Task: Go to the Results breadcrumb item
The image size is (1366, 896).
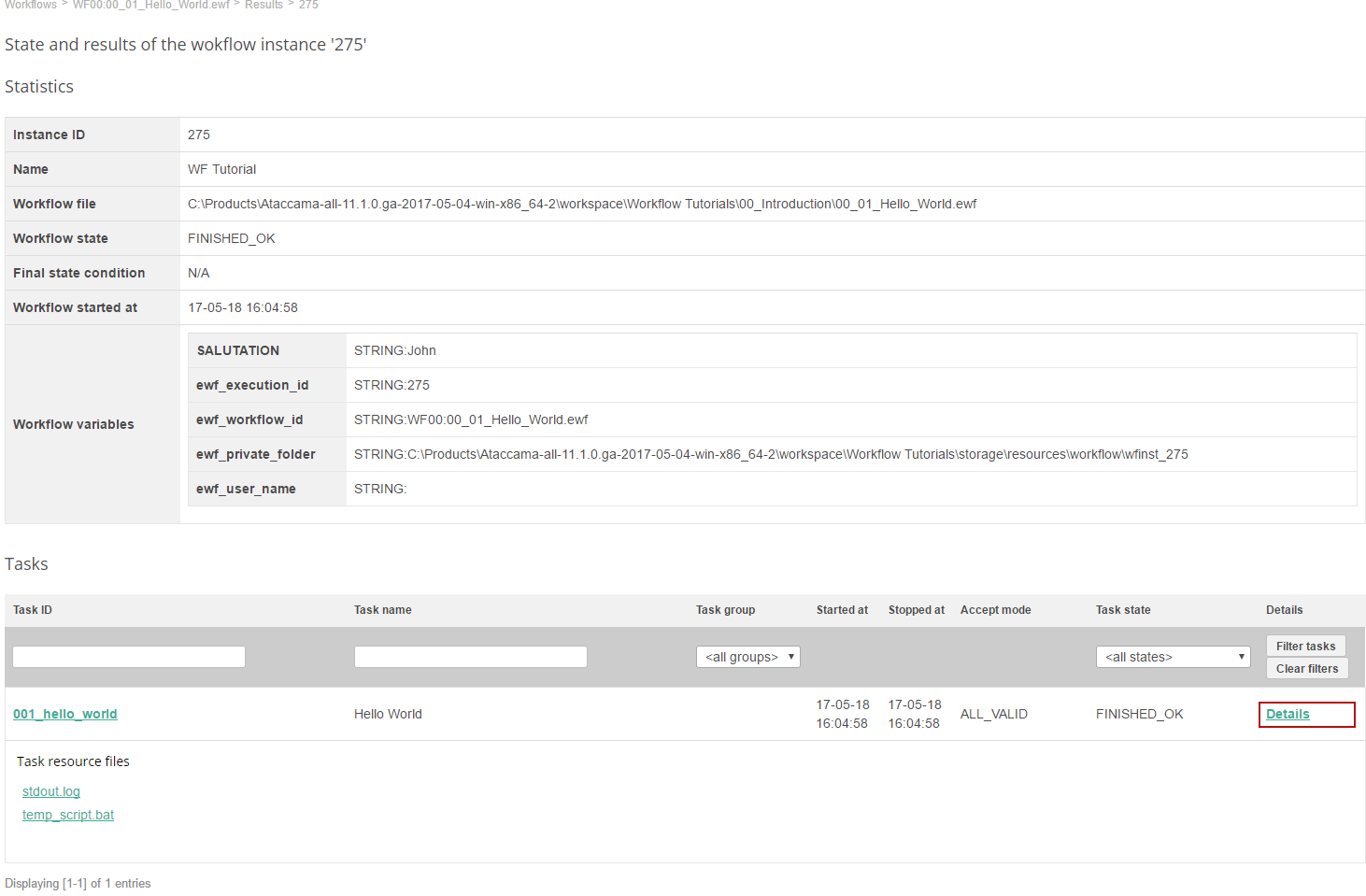Action: tap(263, 6)
